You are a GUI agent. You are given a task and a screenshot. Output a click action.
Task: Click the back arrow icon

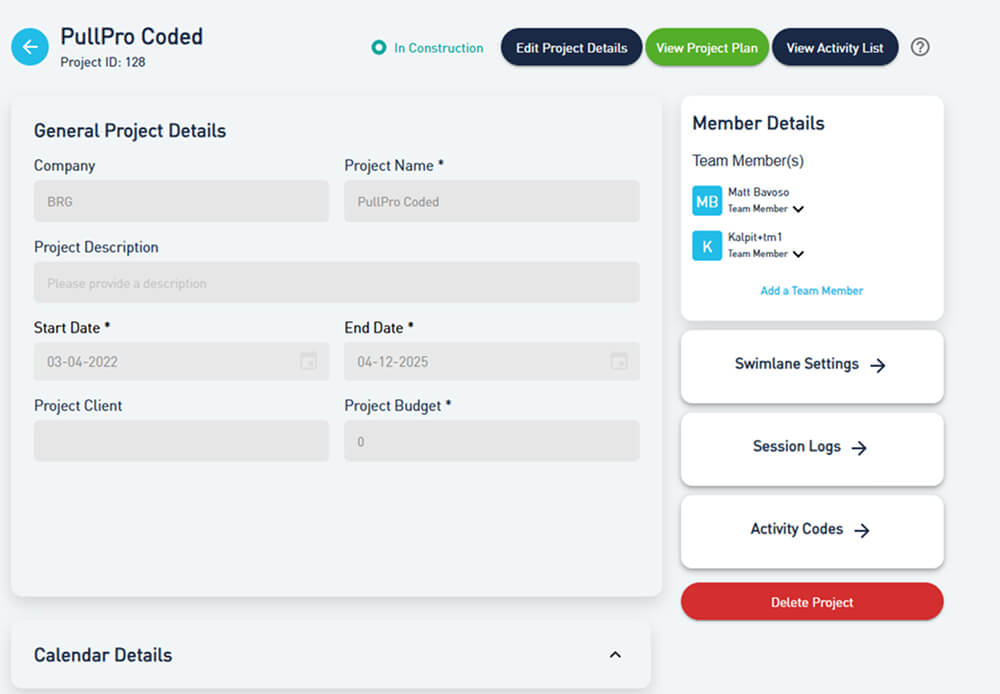click(30, 47)
